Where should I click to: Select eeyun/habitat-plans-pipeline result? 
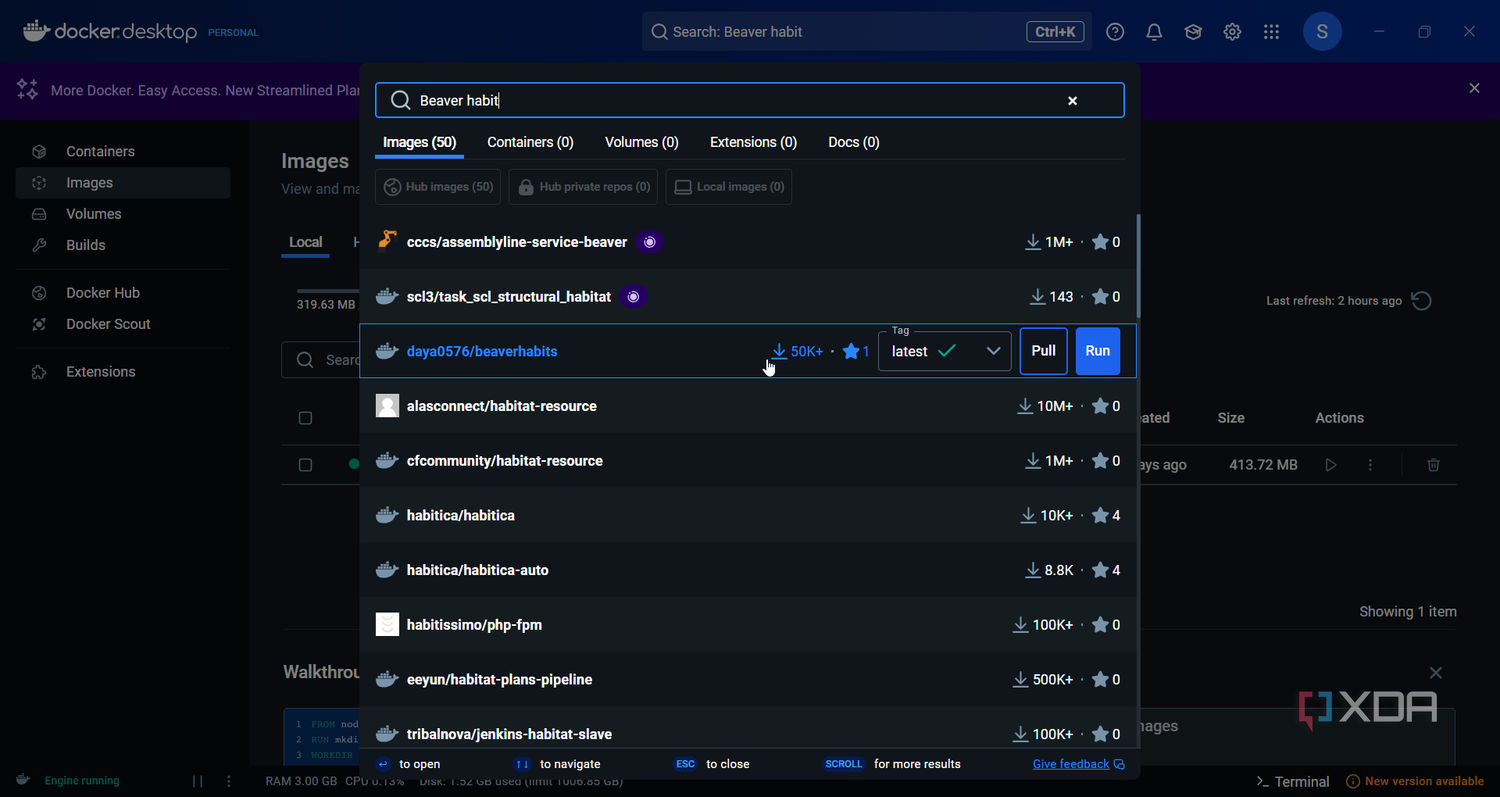tap(748, 679)
